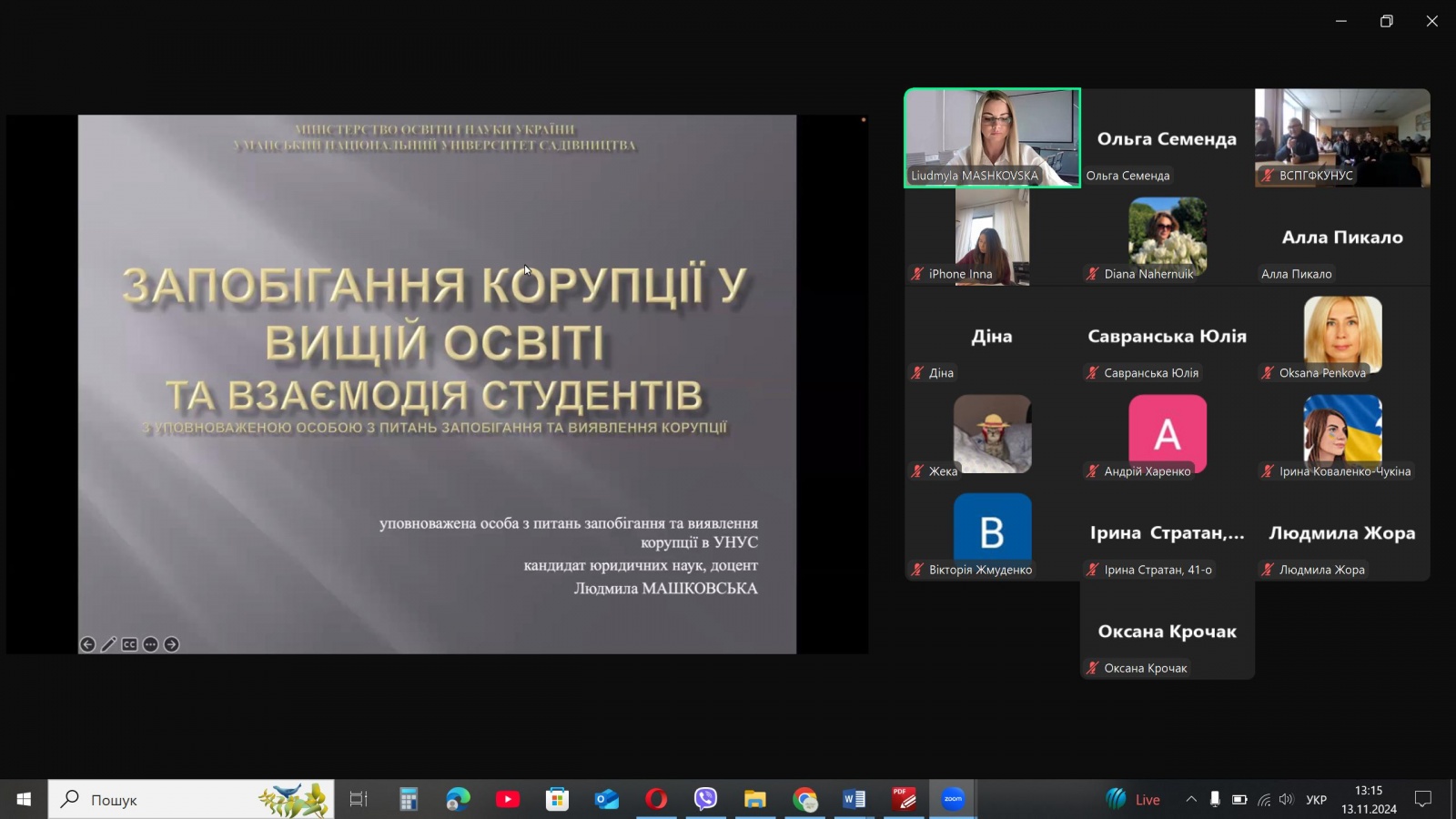Select the Жека participant tile

click(992, 434)
